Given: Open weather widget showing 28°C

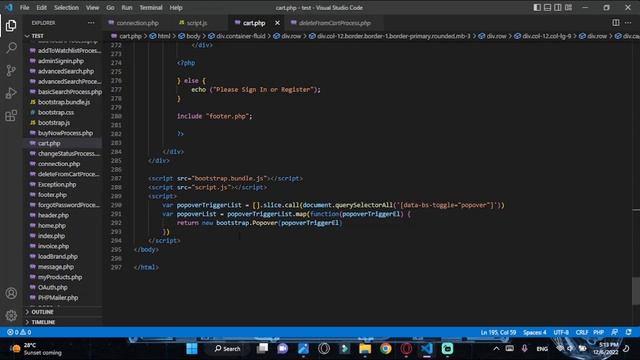Looking at the screenshot, I should click(37, 349).
